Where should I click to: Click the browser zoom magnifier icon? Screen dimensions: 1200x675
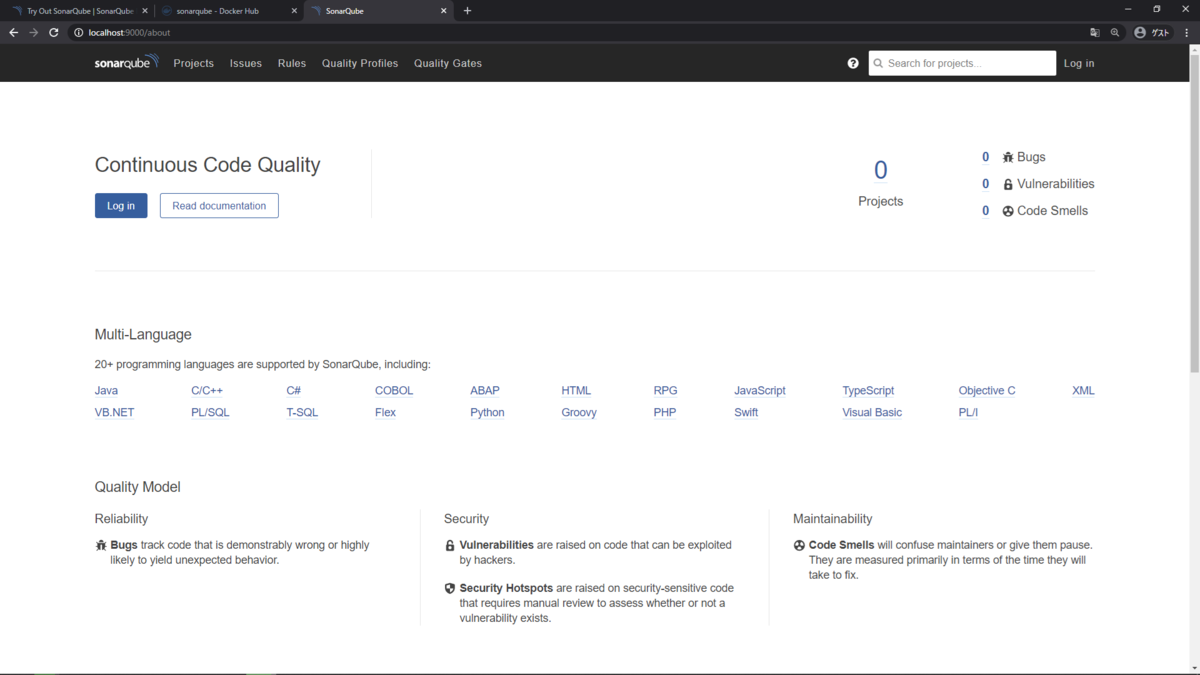point(1115,32)
